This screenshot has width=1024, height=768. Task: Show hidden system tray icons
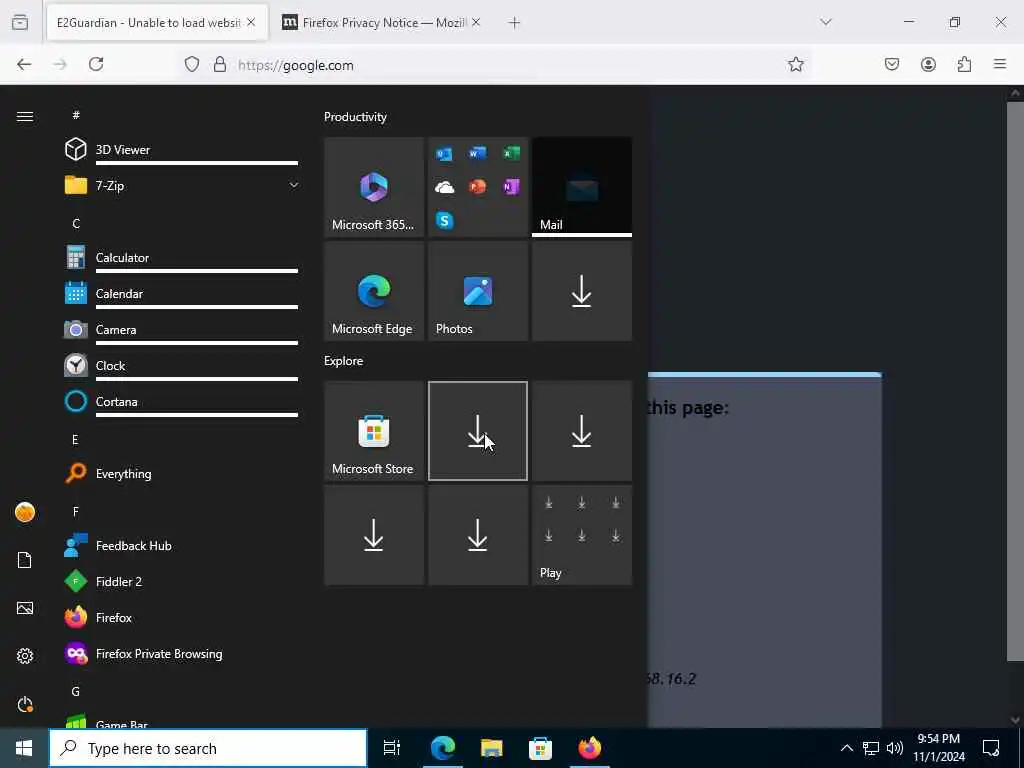tap(846, 748)
